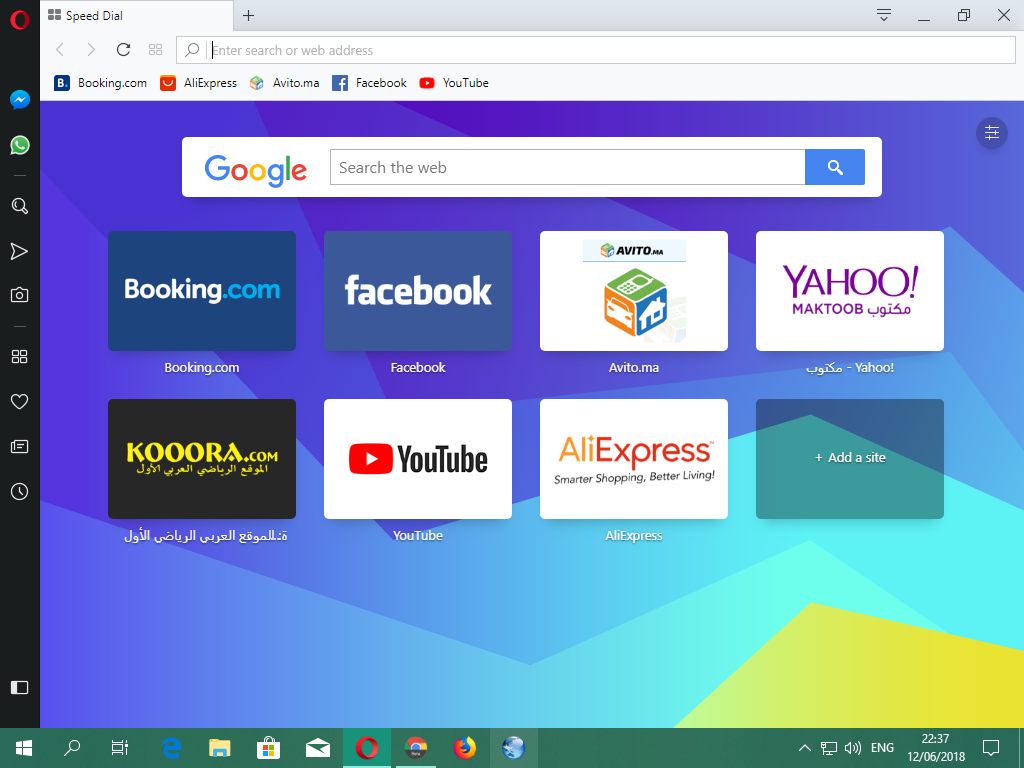Open the tab menu dropdown in the title bar
The height and width of the screenshot is (768, 1024).
(884, 15)
